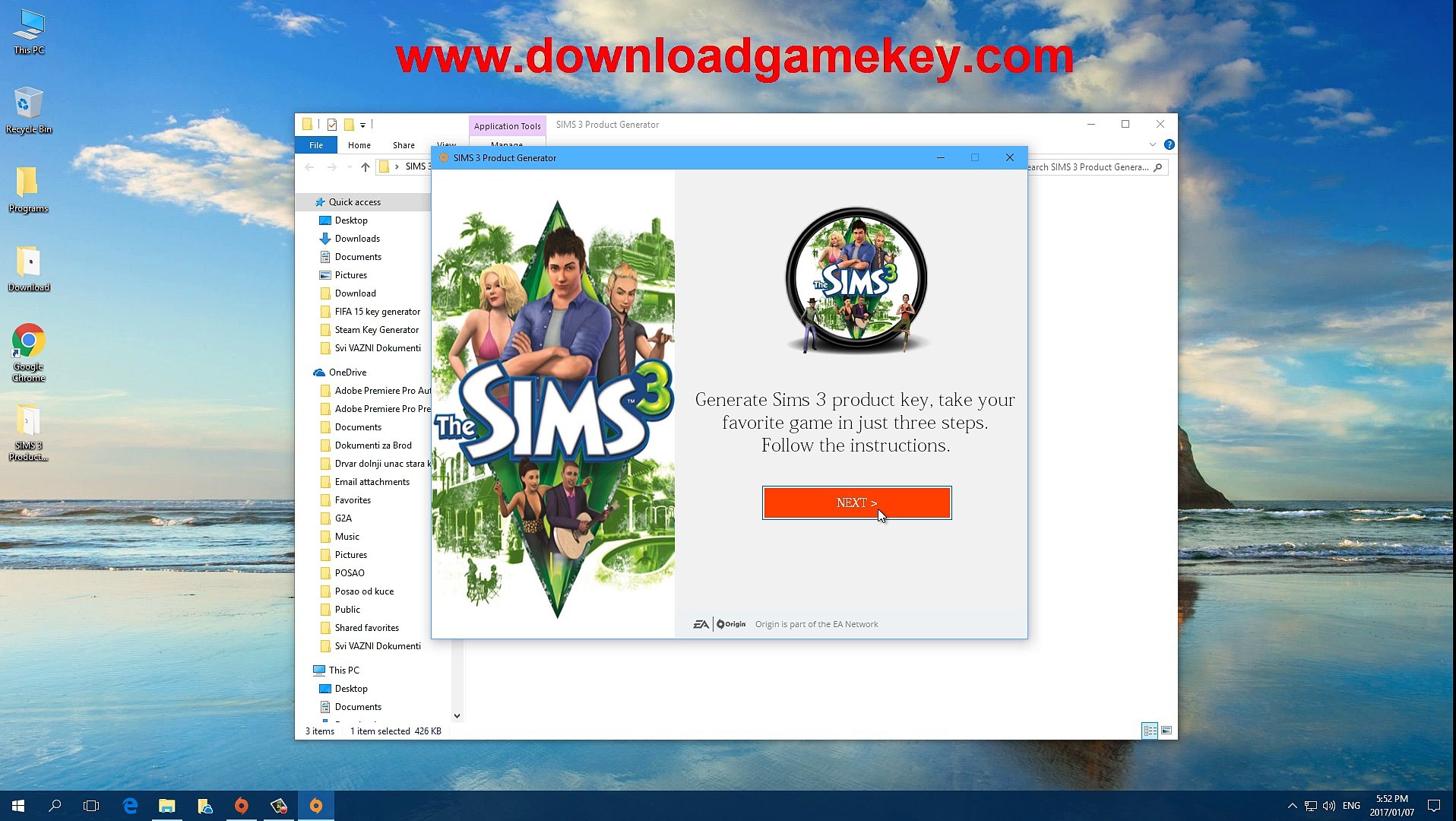Click the NEXT button in the generator
This screenshot has height=821, width=1456.
tap(856, 502)
